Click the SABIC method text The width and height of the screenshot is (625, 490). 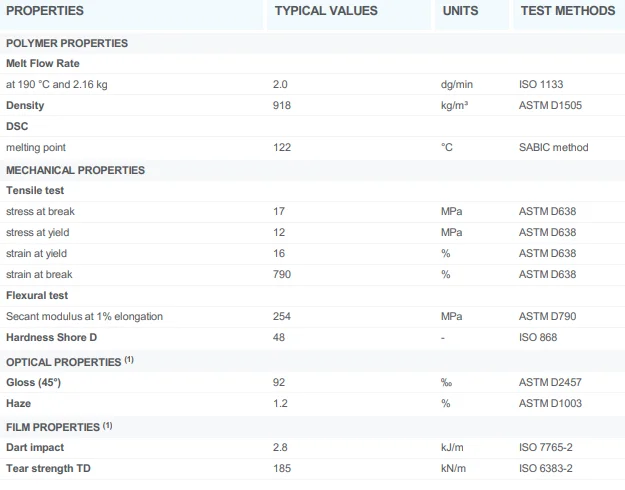[554, 147]
